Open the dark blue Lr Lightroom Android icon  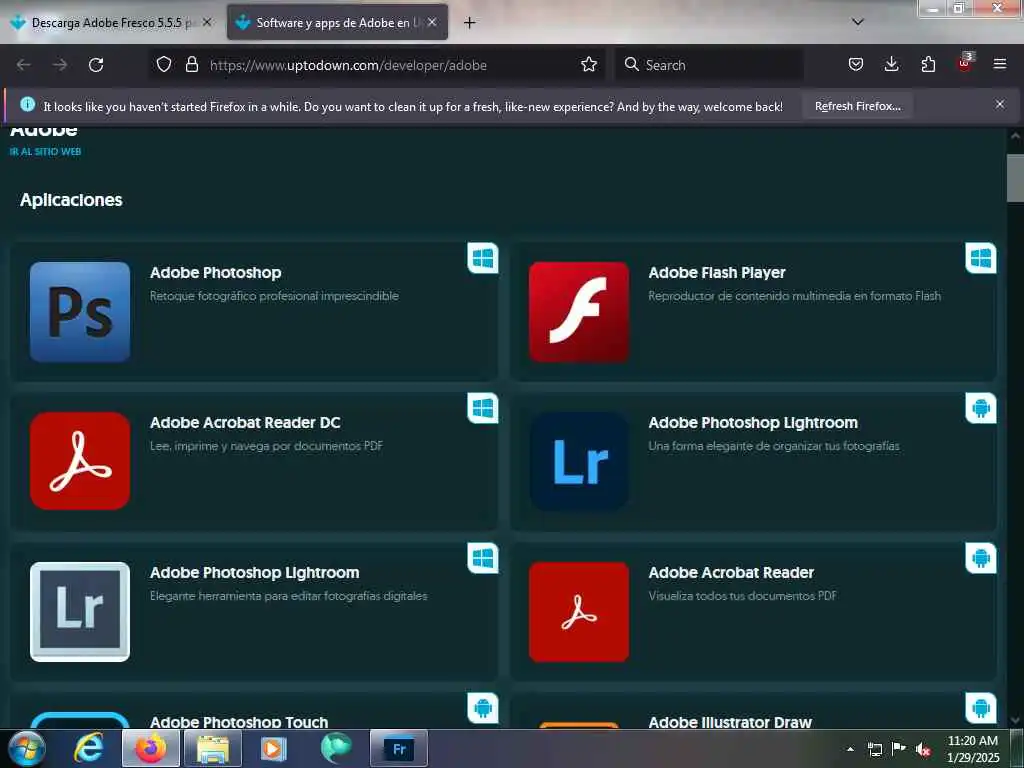[x=579, y=461]
